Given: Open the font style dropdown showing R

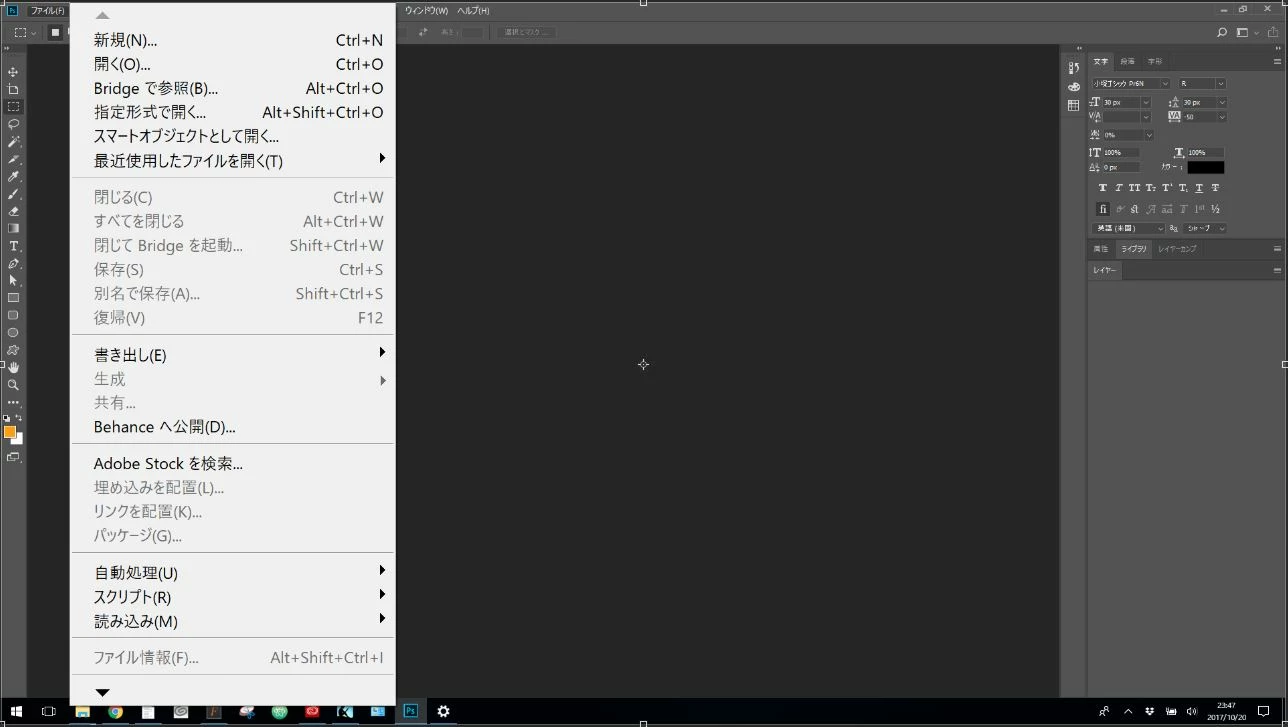Looking at the screenshot, I should 1201,84.
